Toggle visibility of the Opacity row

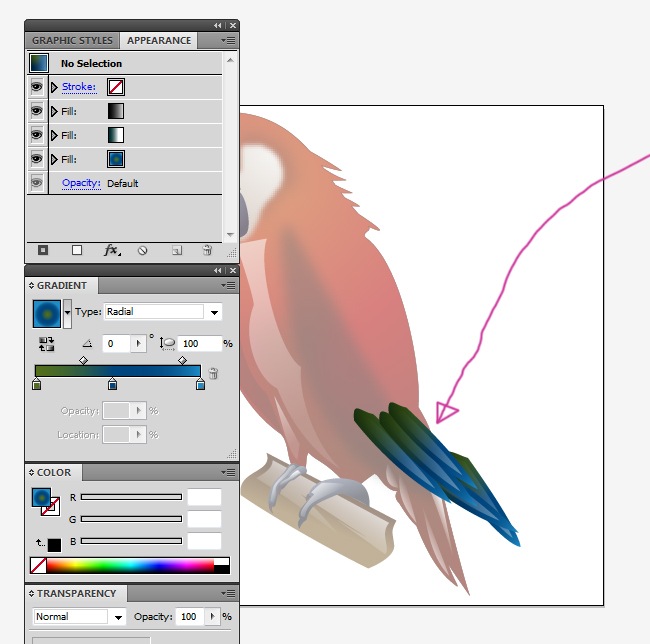point(37,183)
